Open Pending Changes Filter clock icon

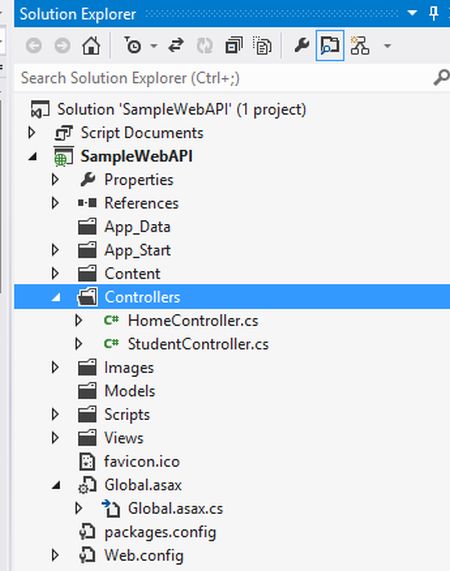[x=132, y=46]
